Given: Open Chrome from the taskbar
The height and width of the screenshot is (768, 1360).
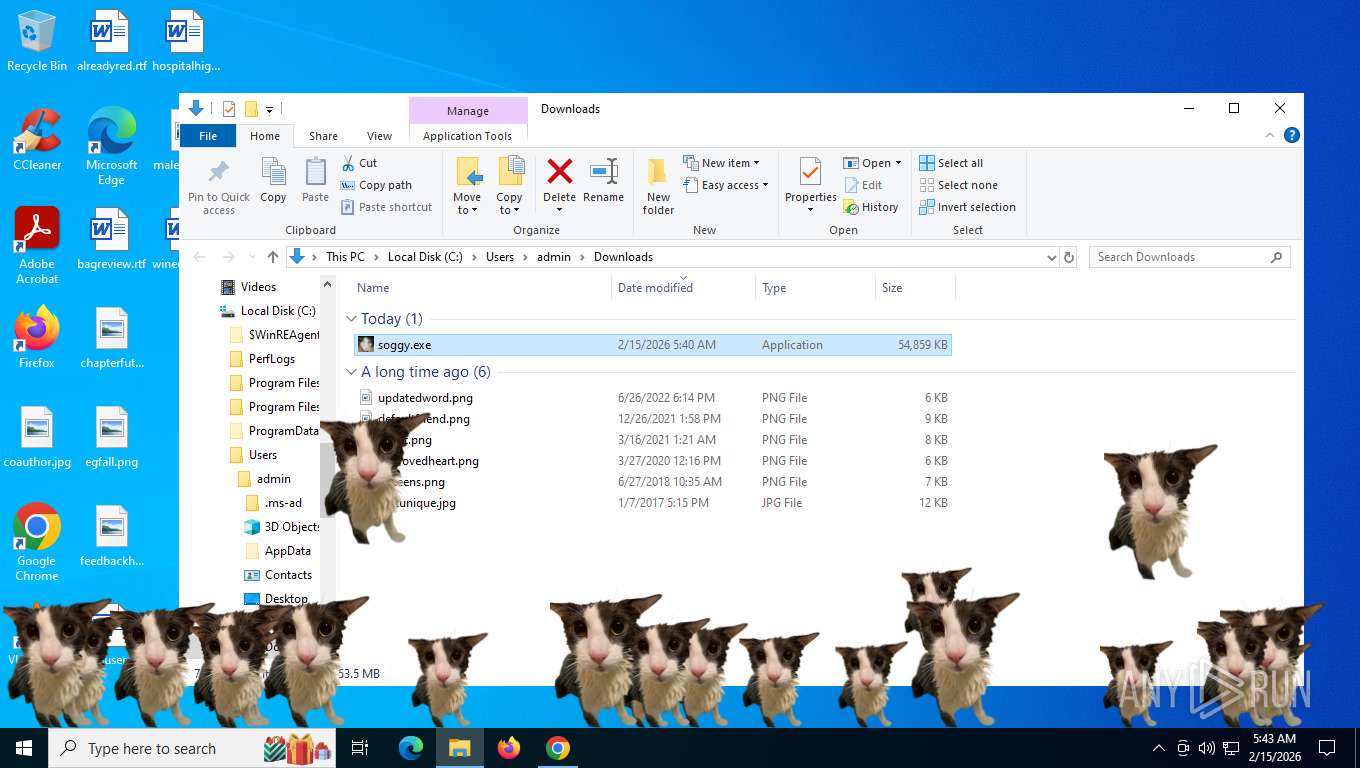Looking at the screenshot, I should [558, 748].
